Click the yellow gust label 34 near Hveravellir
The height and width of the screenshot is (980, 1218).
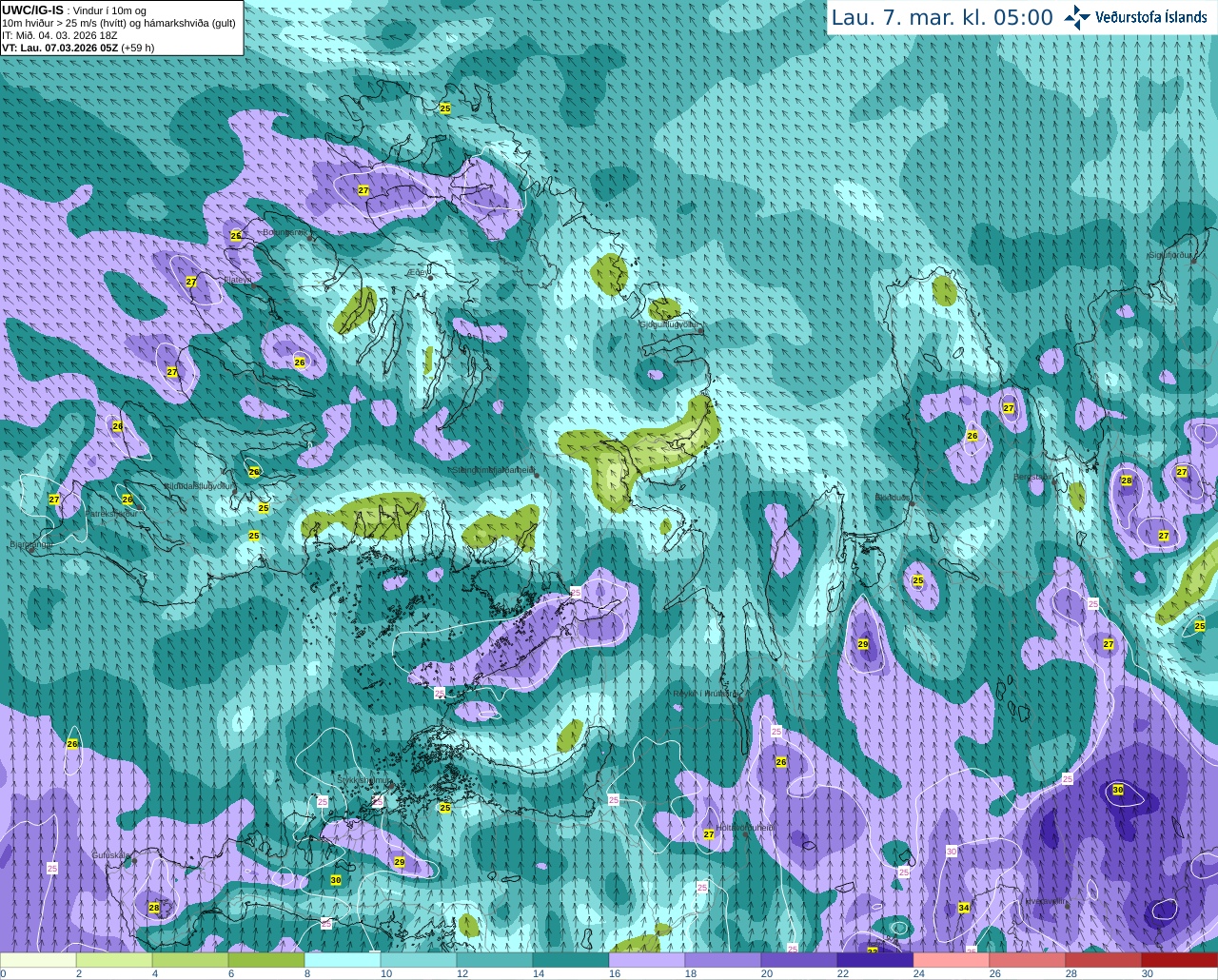[964, 908]
